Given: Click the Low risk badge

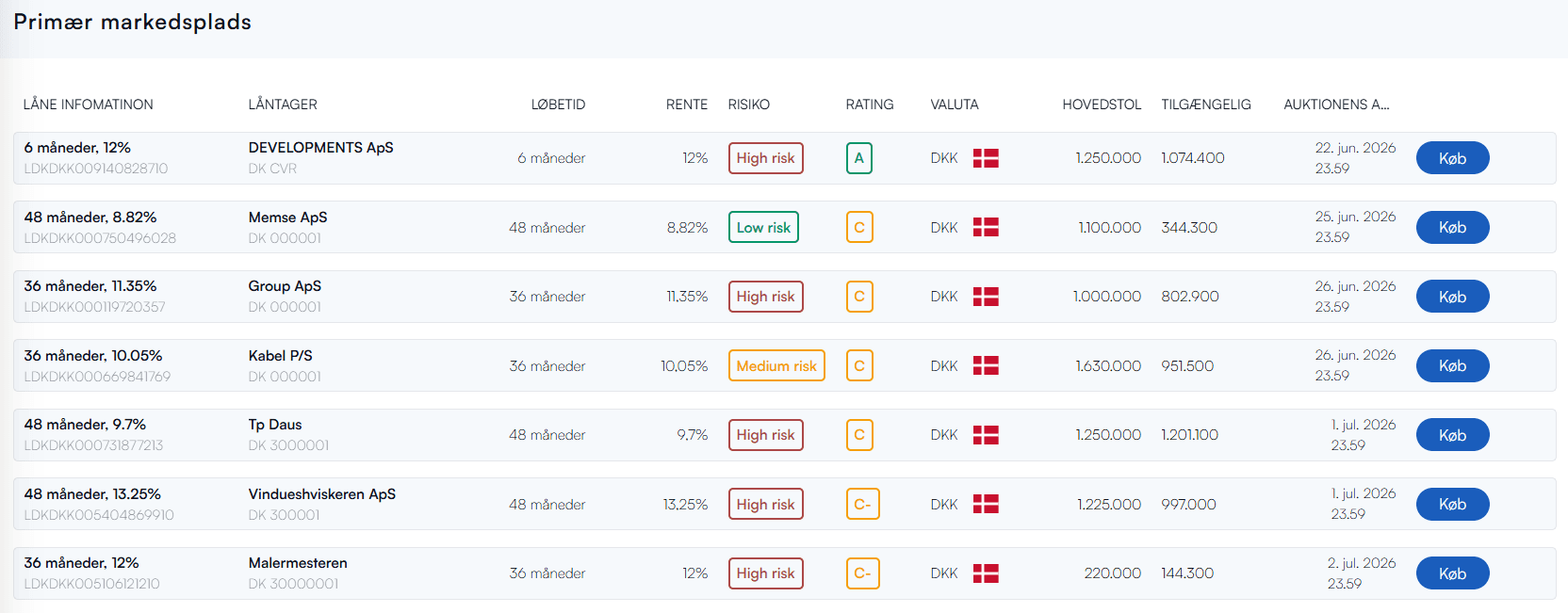Looking at the screenshot, I should coord(763,227).
